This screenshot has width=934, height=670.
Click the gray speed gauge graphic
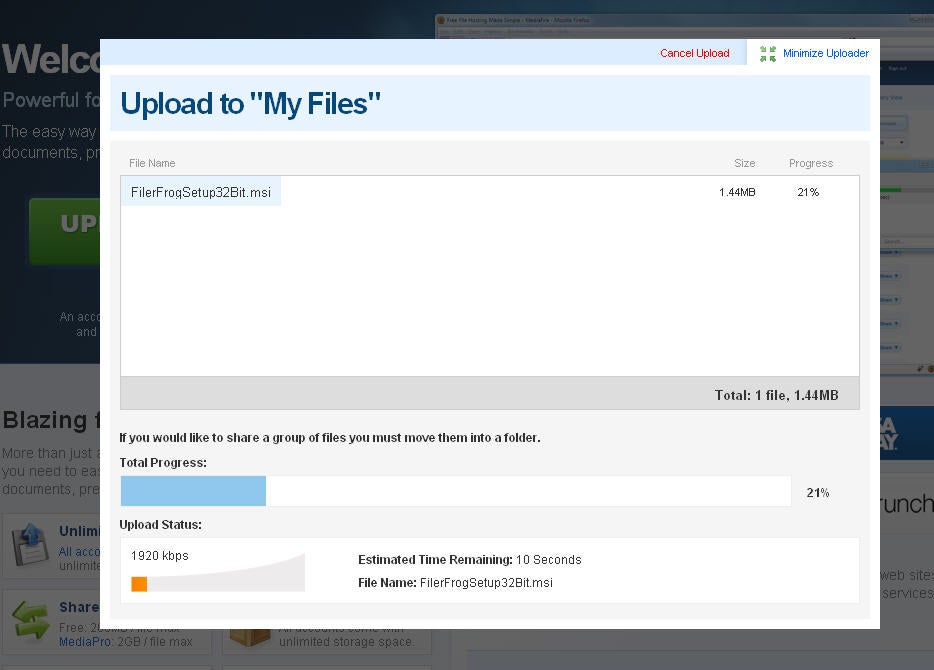coord(218,573)
